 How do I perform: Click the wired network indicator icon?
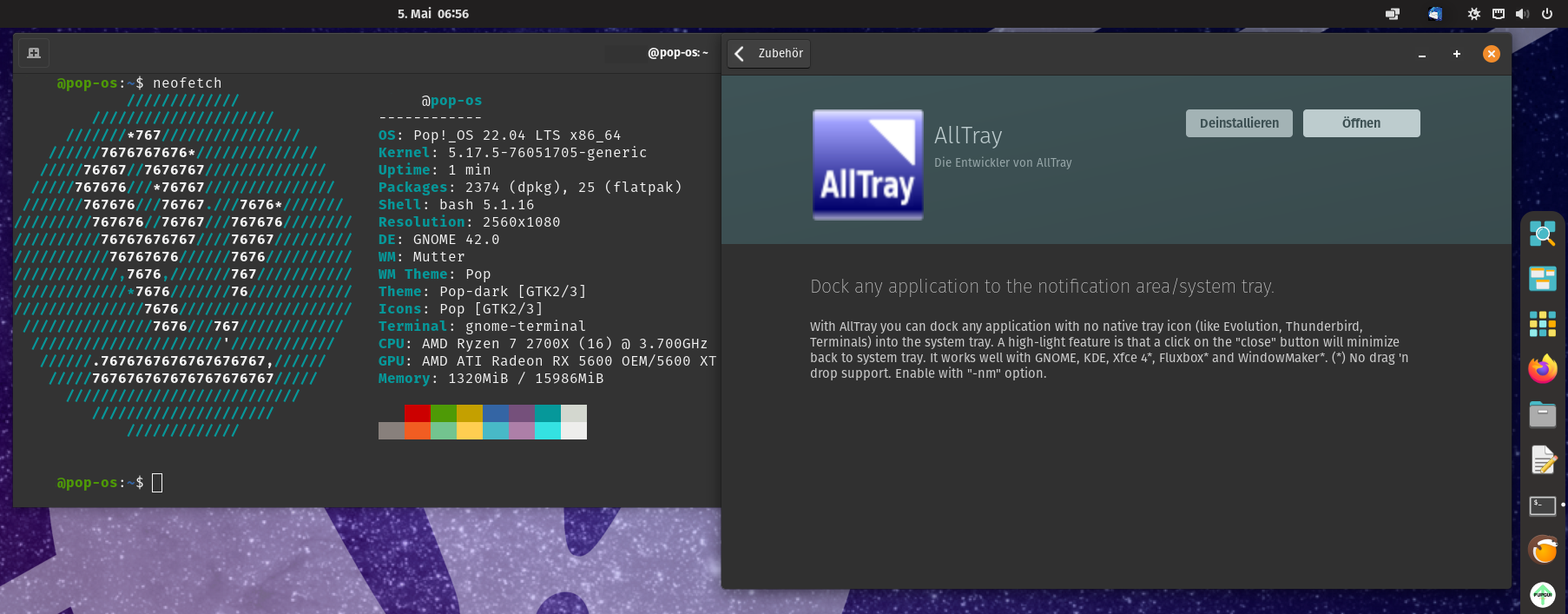coord(1499,14)
